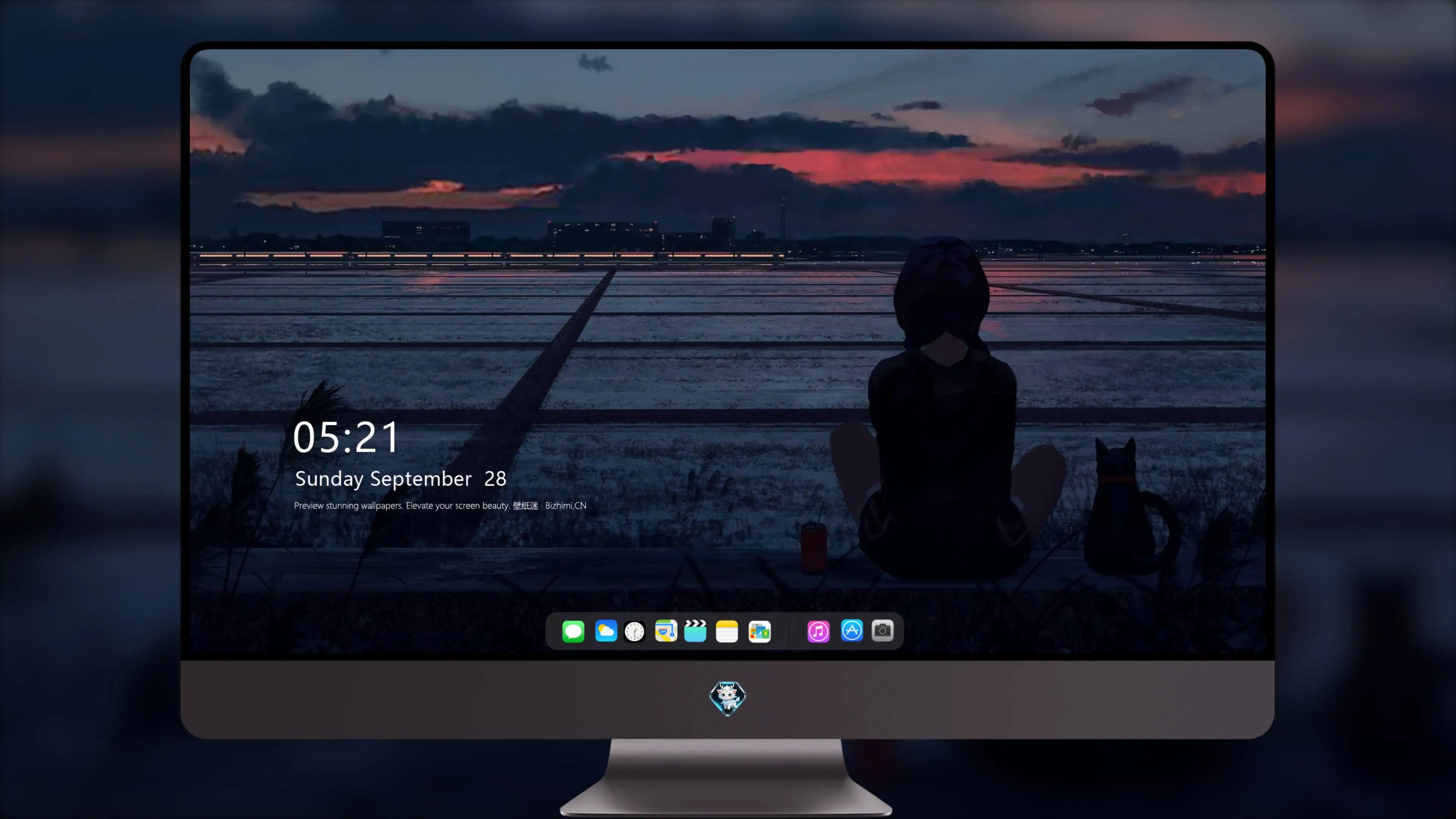Image resolution: width=1456 pixels, height=819 pixels.
Task: Open the Notes app in the dock
Action: [727, 631]
